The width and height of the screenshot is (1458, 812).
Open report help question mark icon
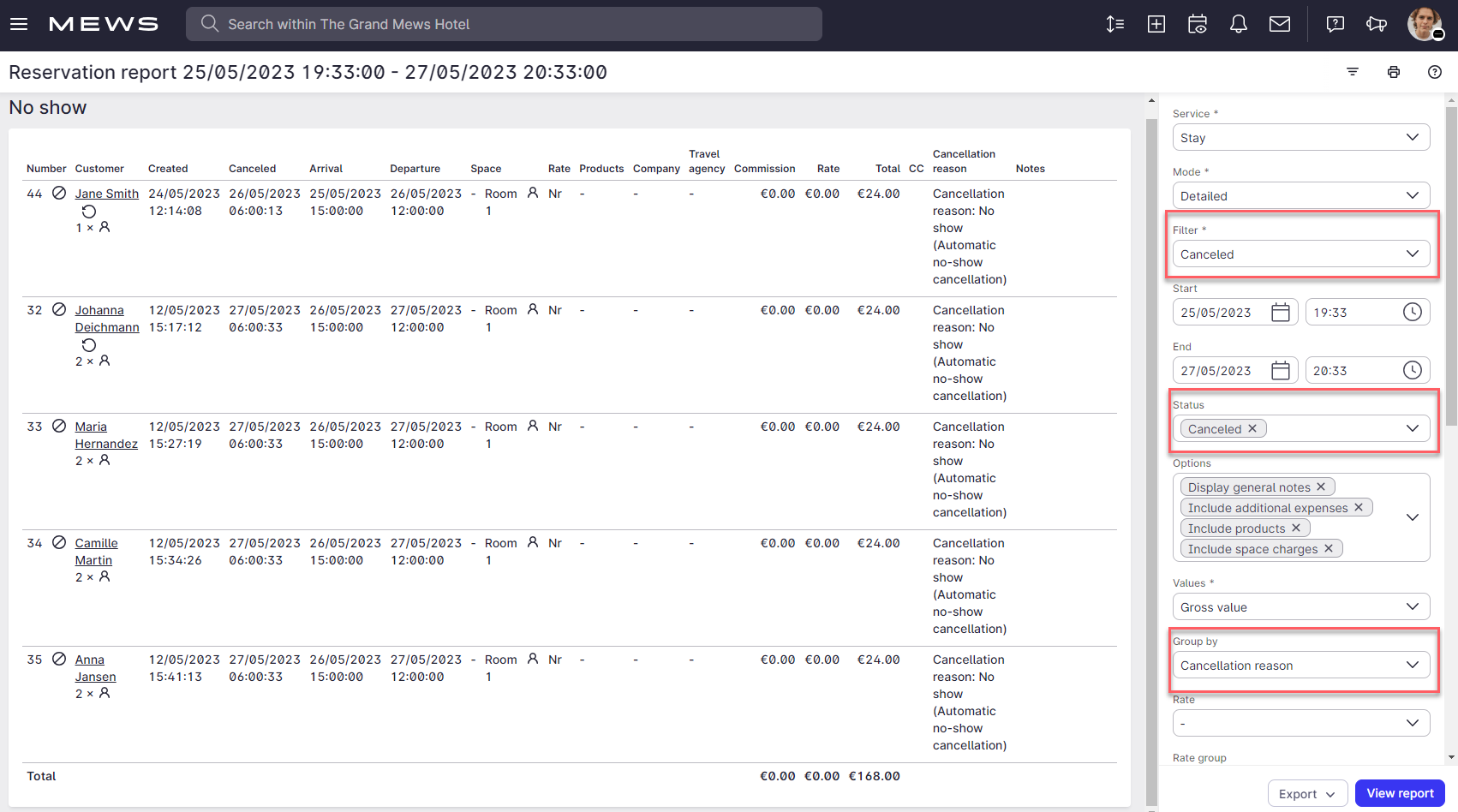(1435, 72)
